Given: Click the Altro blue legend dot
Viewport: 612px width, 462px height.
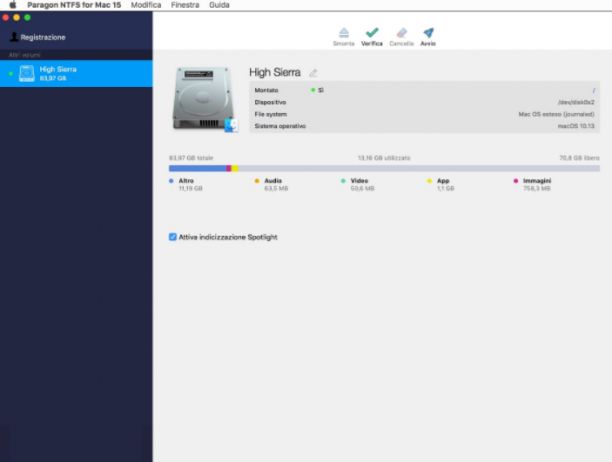Looking at the screenshot, I should coord(171,181).
